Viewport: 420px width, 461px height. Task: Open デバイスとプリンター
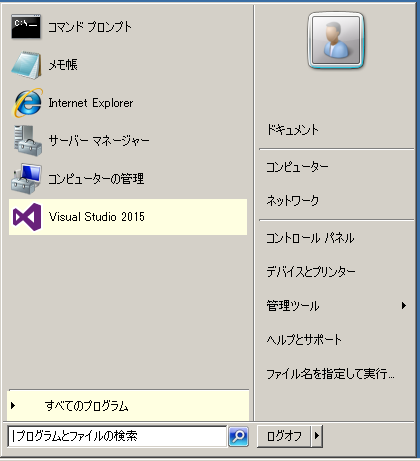tap(311, 272)
